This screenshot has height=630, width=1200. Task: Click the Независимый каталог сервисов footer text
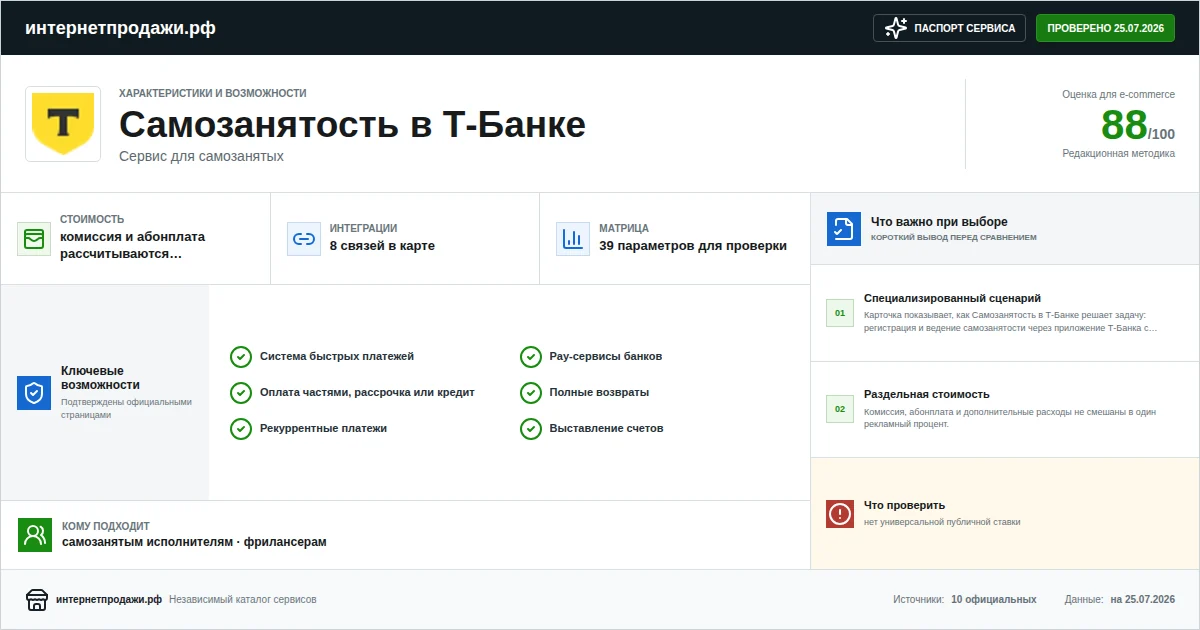point(243,600)
